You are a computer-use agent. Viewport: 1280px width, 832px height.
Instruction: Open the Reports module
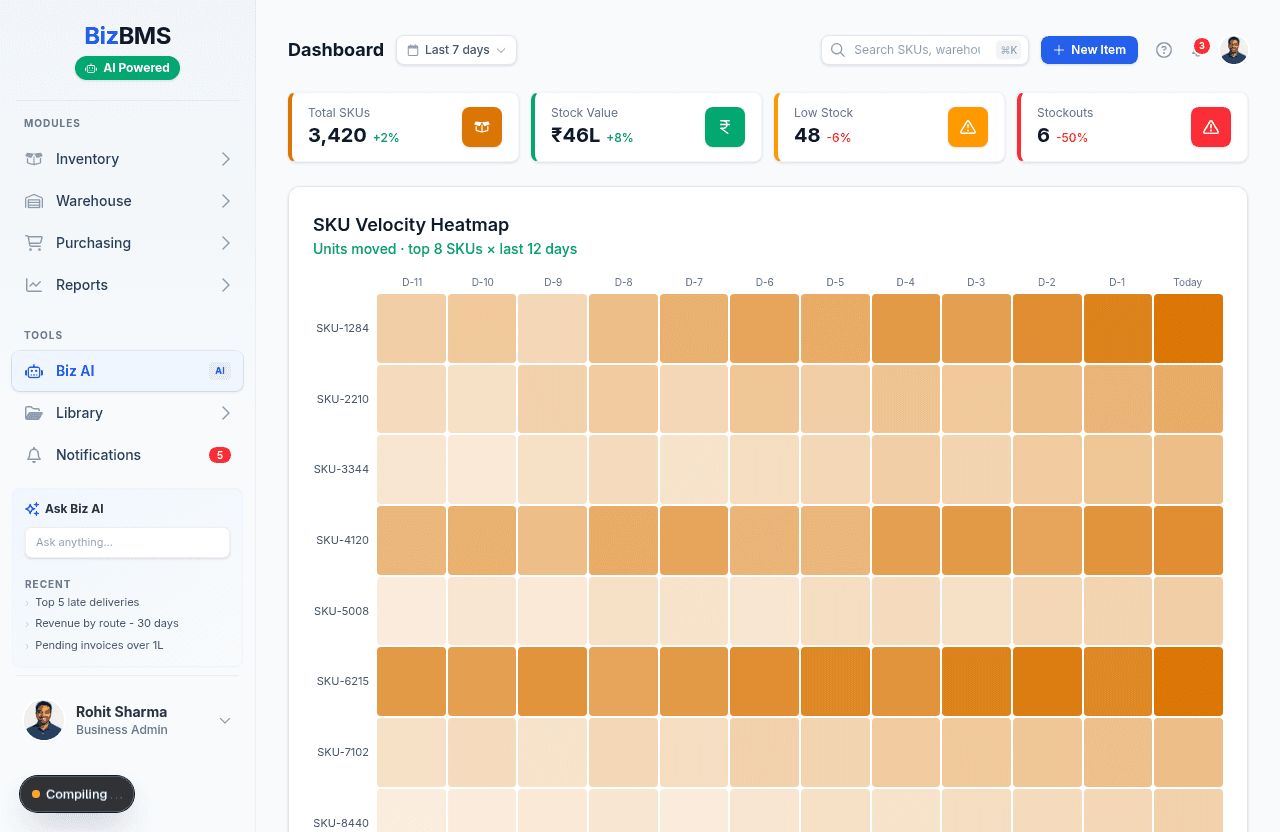pyautogui.click(x=82, y=285)
